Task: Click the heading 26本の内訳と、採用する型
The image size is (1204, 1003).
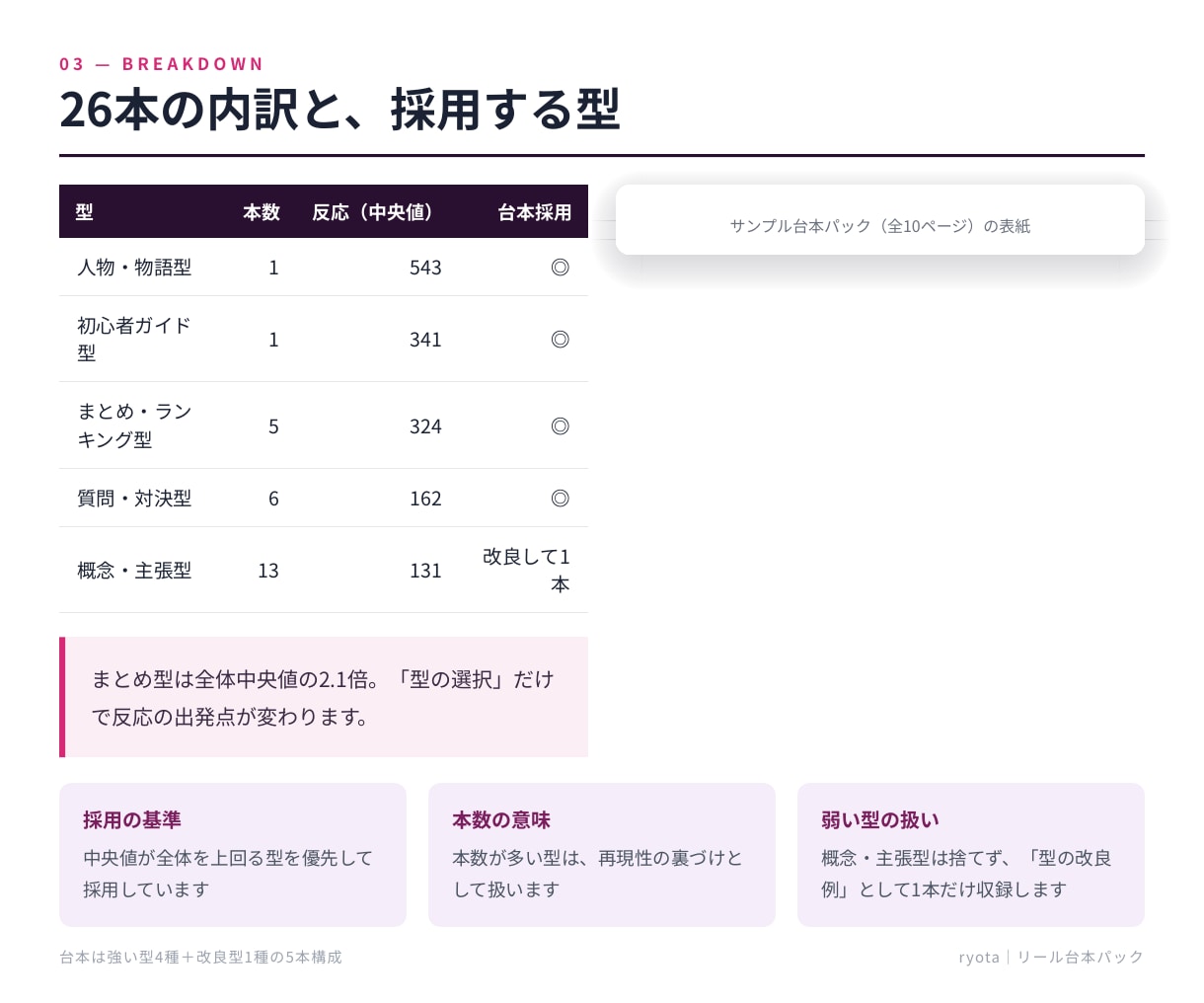Action: (339, 110)
